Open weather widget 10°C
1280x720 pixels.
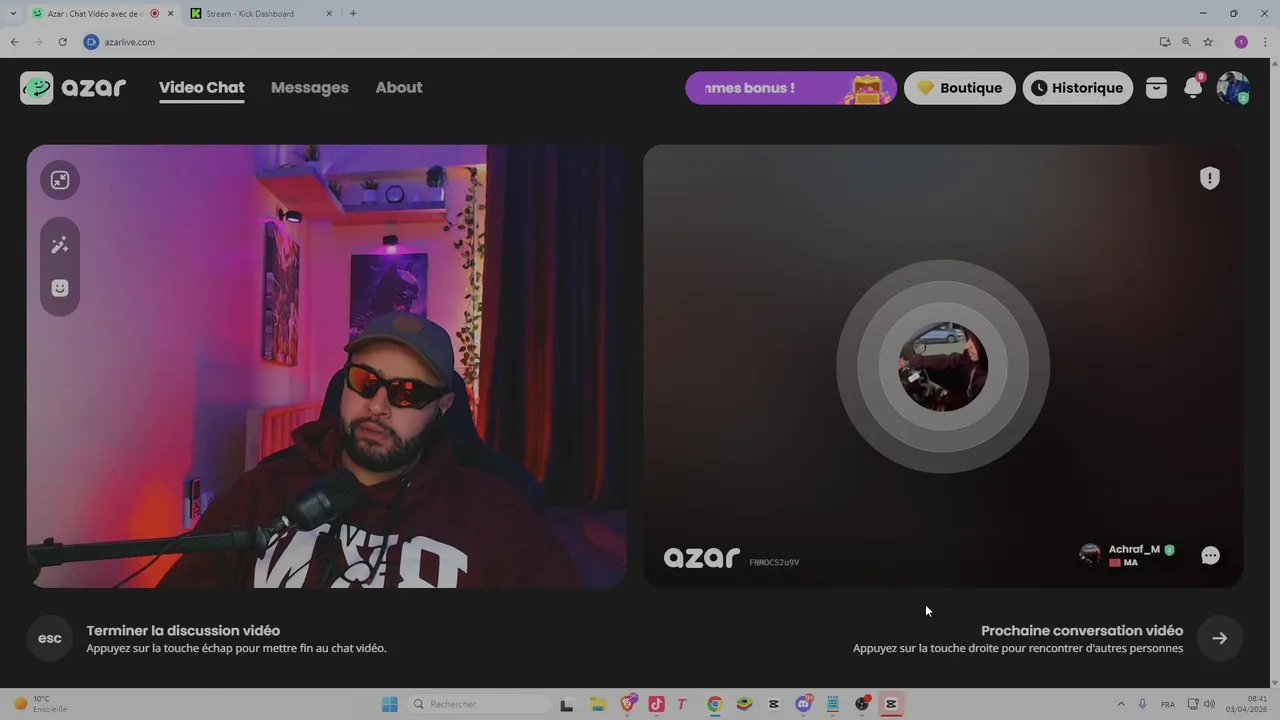(40, 704)
